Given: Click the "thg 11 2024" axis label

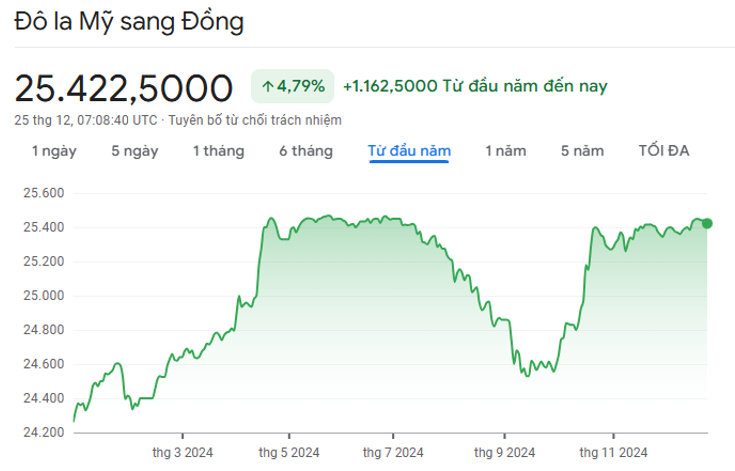Looking at the screenshot, I should (613, 453).
